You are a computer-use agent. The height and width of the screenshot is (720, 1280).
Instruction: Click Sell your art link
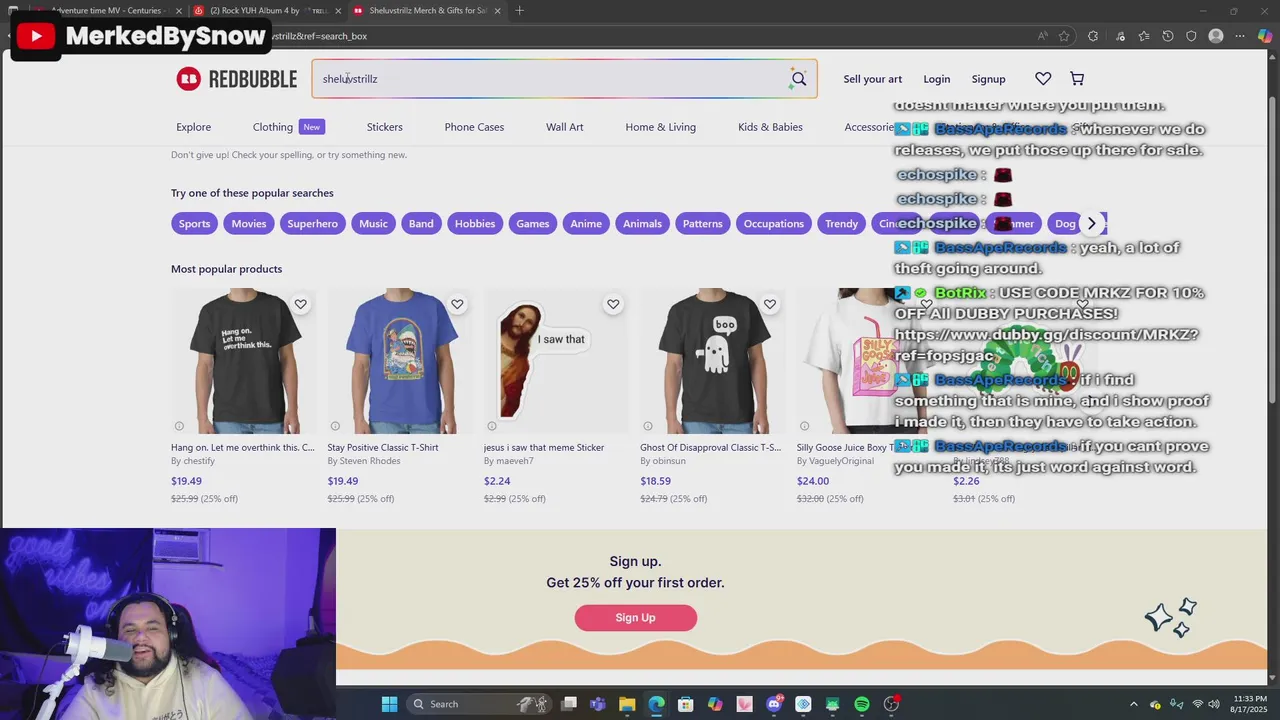click(873, 79)
